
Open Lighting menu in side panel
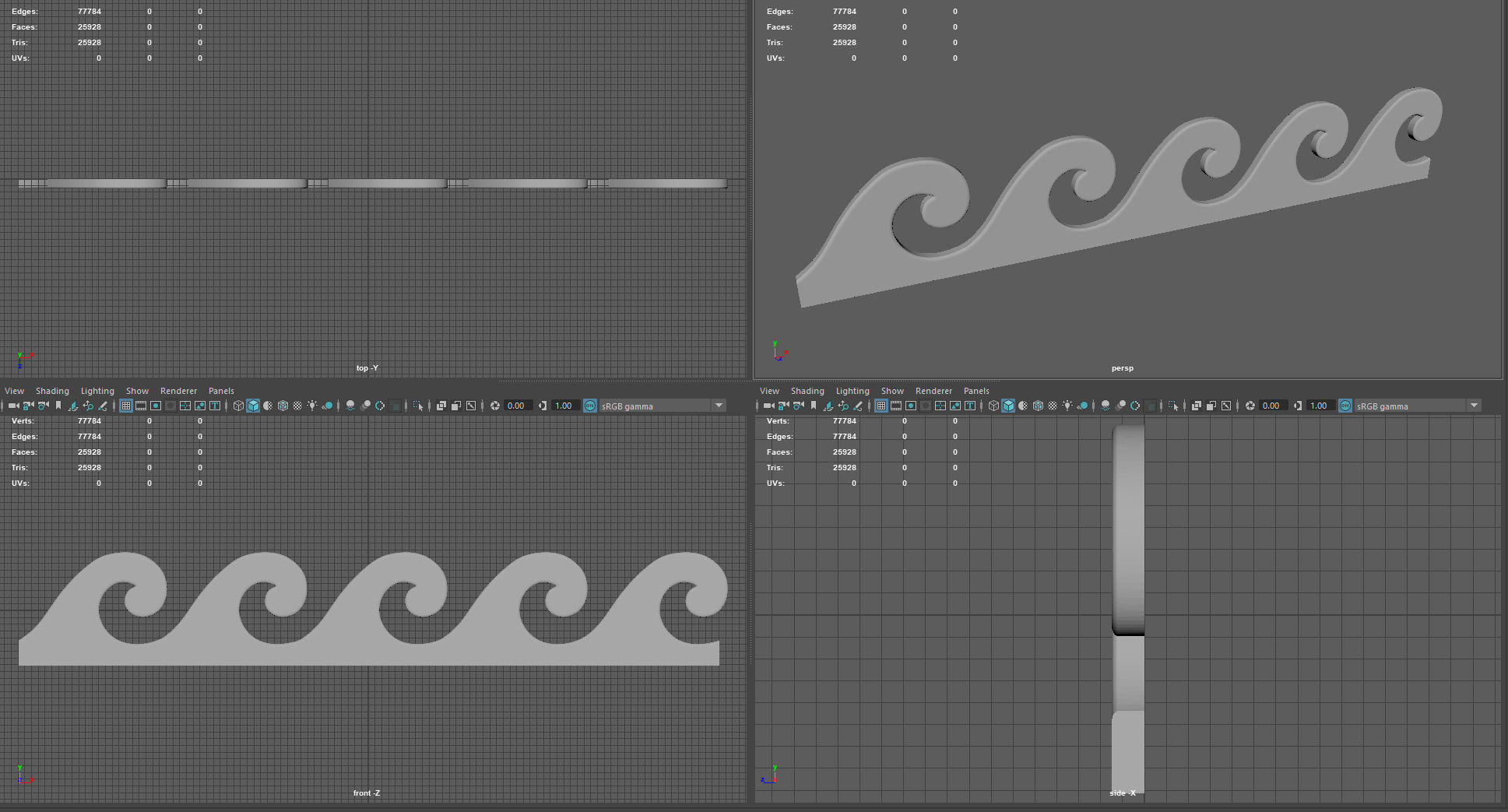tap(852, 391)
